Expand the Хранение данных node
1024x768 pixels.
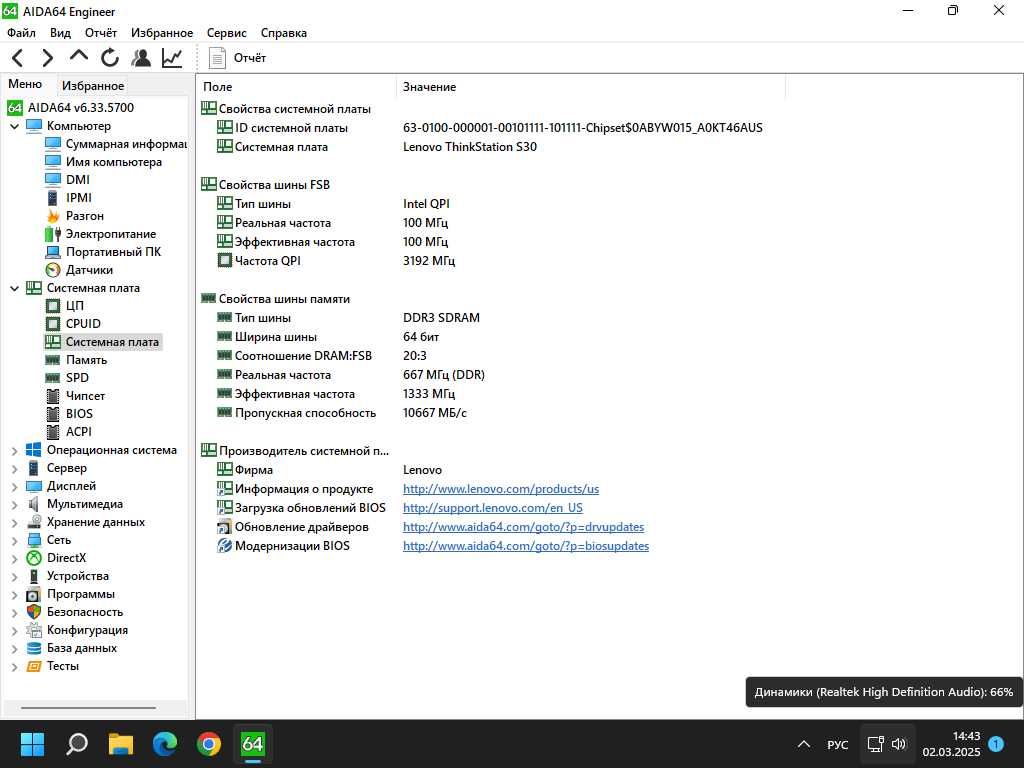click(14, 522)
